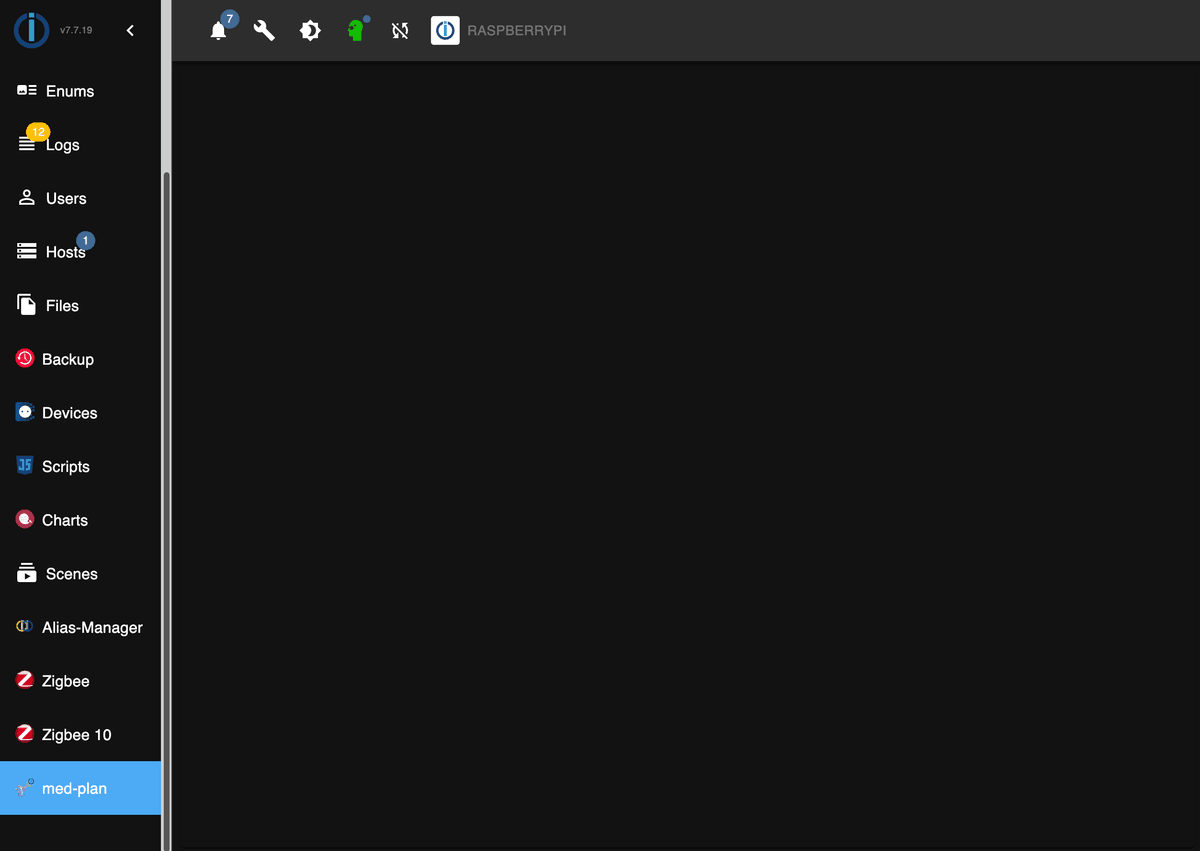This screenshot has height=851, width=1200.
Task: Open the Users management page
Action: pos(64,198)
